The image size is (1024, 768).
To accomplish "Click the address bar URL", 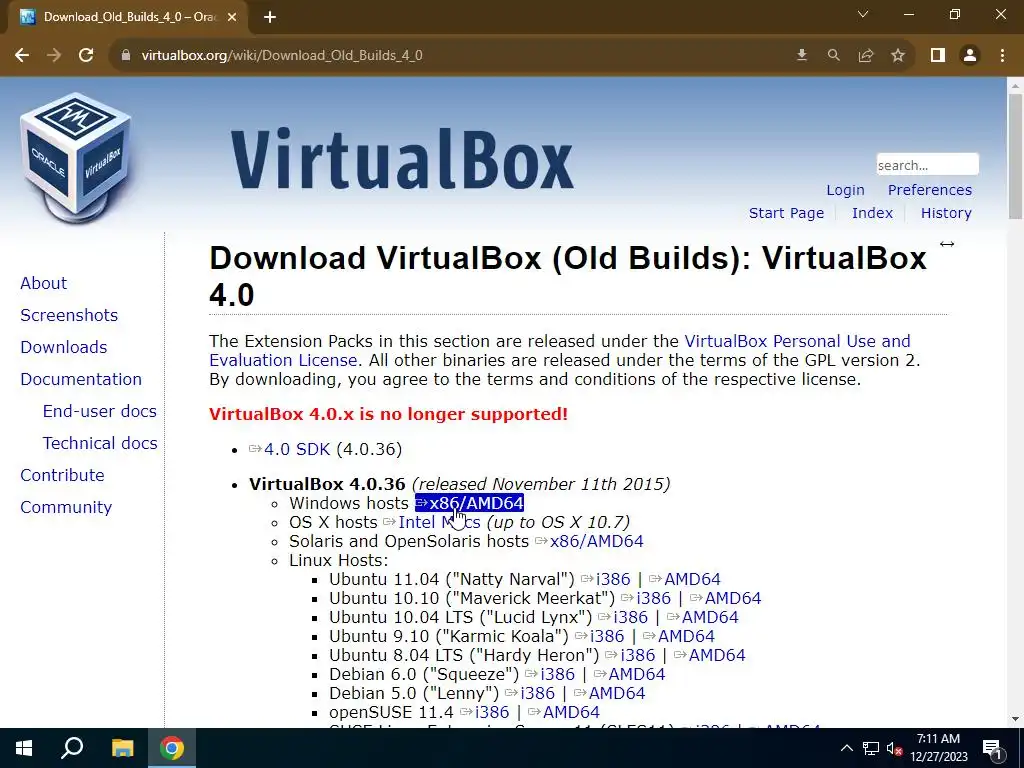I will (281, 56).
